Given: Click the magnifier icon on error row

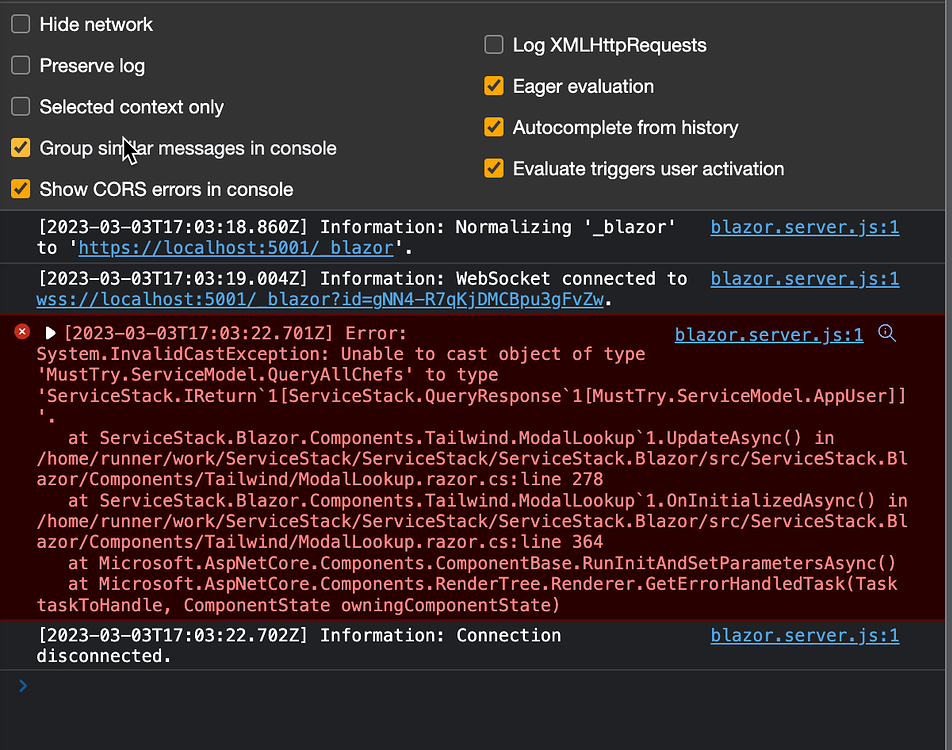Looking at the screenshot, I should 887,333.
